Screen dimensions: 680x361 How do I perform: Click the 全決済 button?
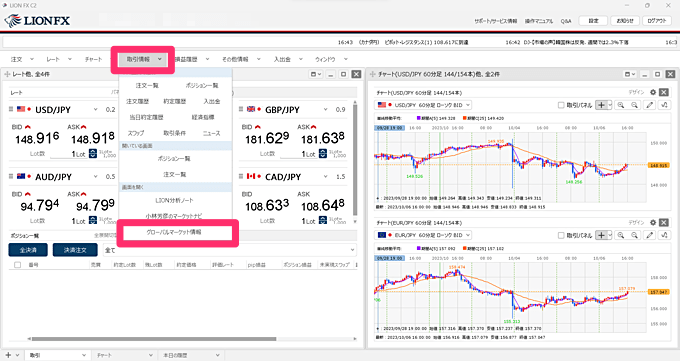[x=29, y=250]
